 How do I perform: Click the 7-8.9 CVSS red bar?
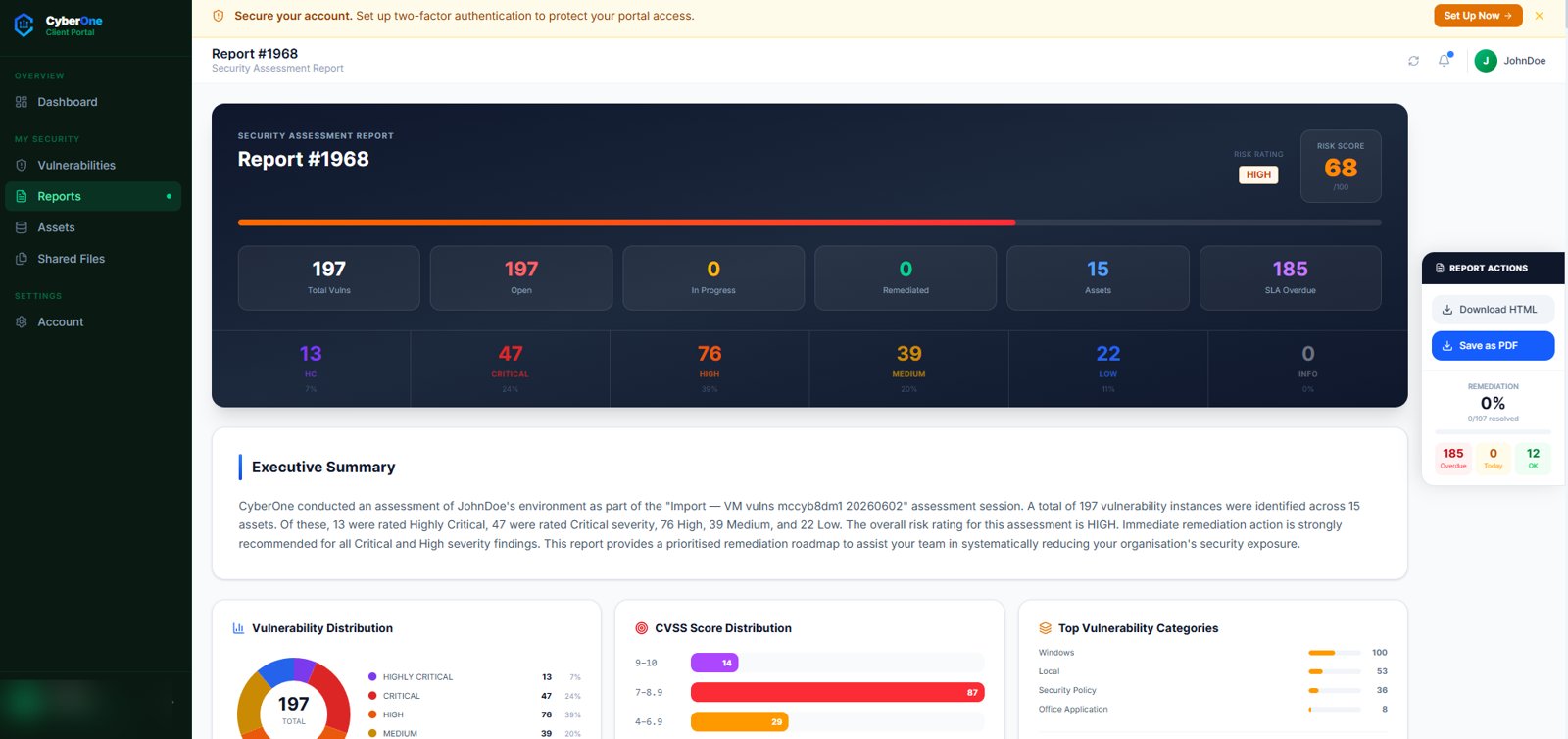837,692
